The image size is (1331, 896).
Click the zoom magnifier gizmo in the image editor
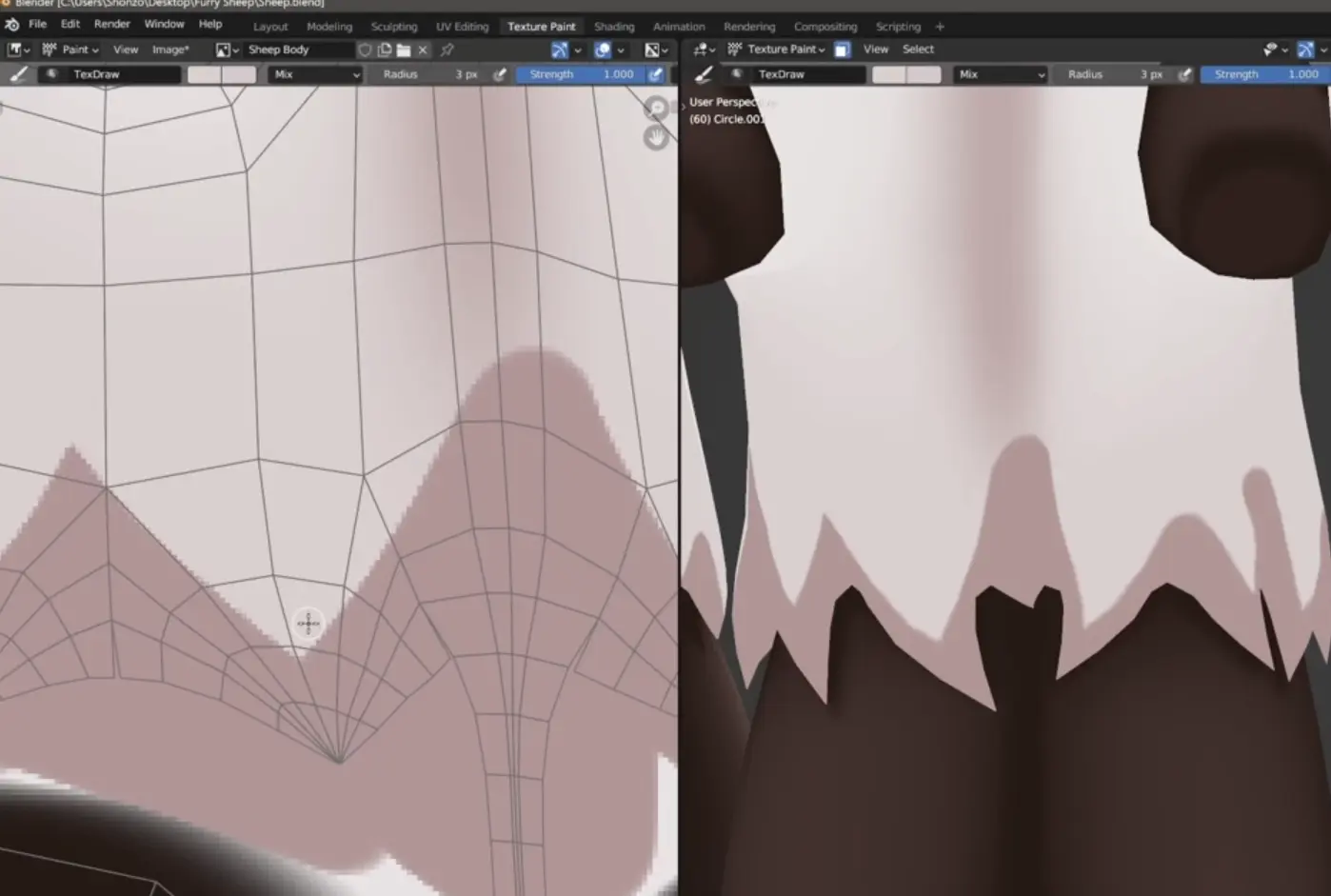[656, 108]
